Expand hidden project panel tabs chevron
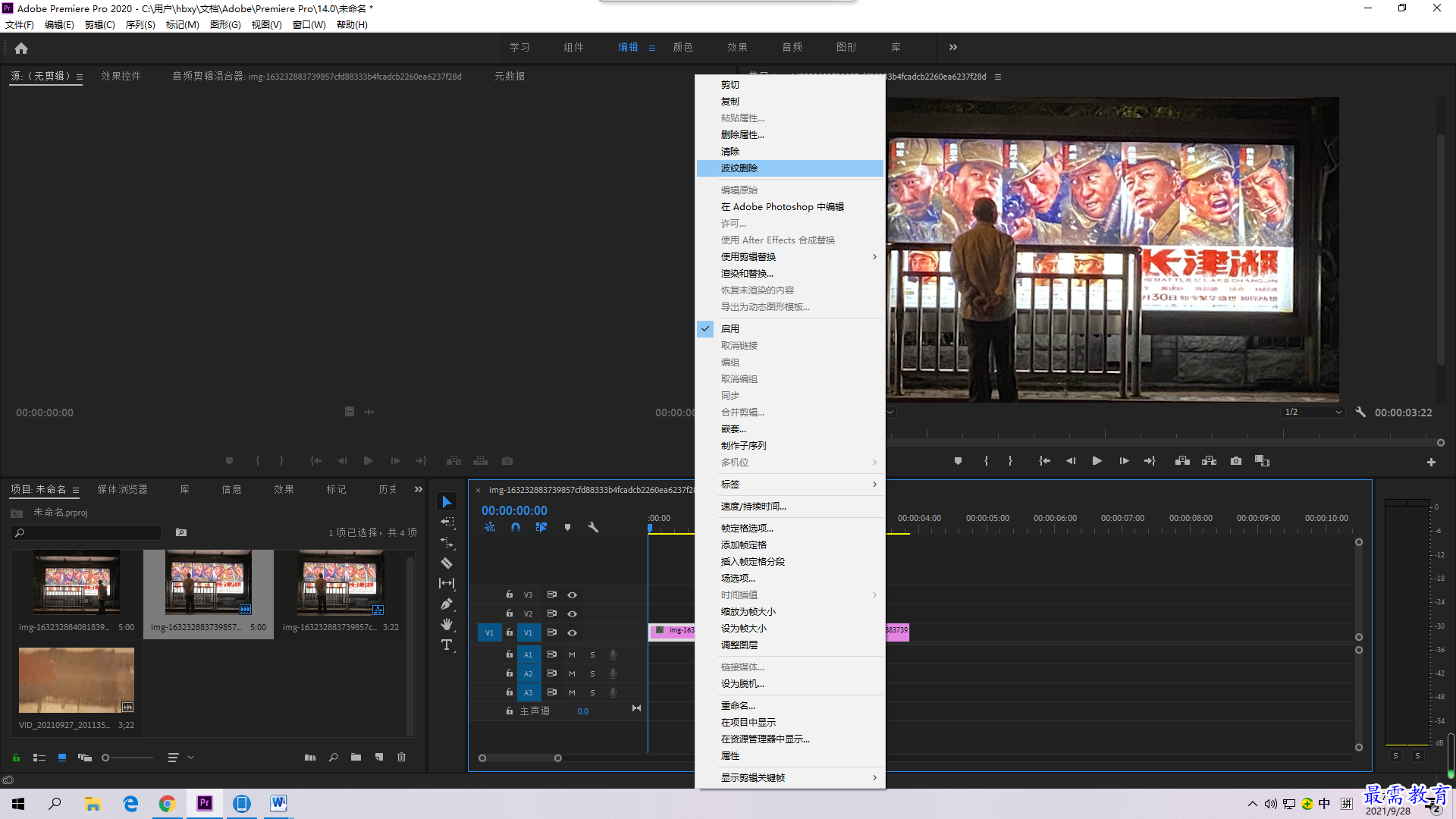 (x=418, y=489)
